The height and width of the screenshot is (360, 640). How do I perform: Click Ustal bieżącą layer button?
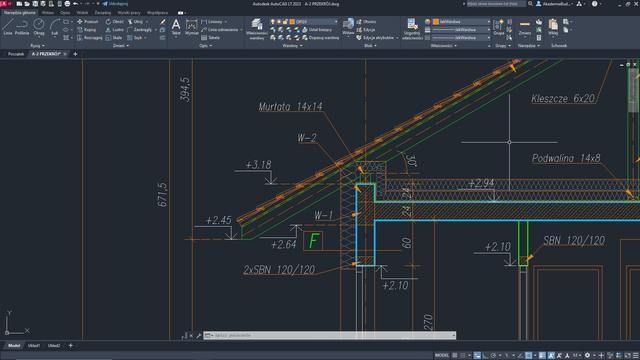click(317, 30)
